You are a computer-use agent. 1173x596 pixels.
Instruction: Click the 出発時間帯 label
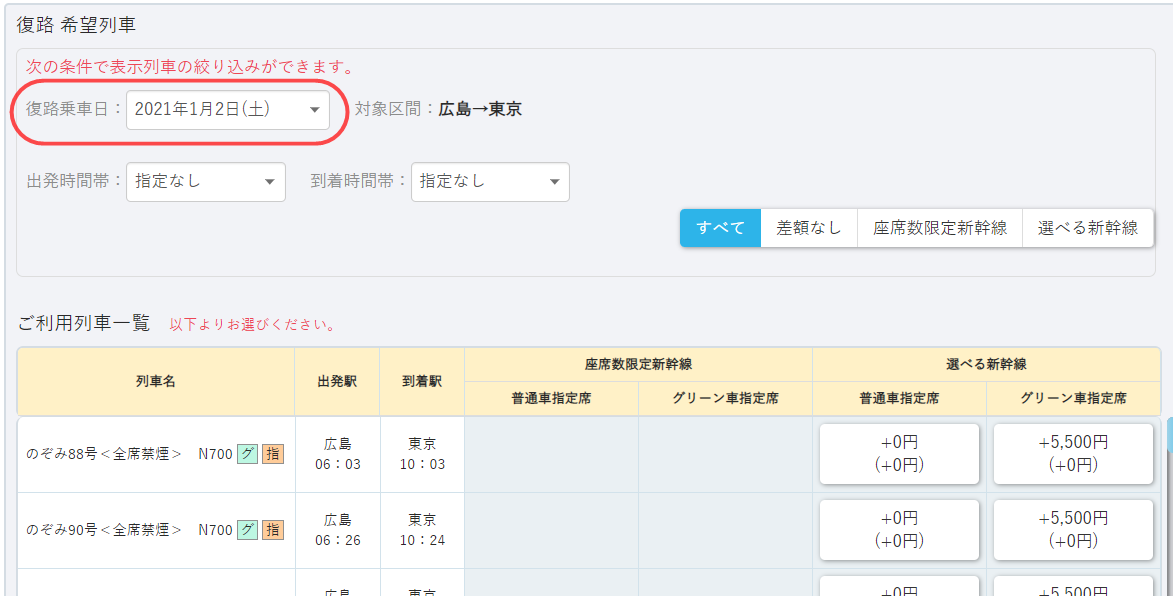click(74, 182)
